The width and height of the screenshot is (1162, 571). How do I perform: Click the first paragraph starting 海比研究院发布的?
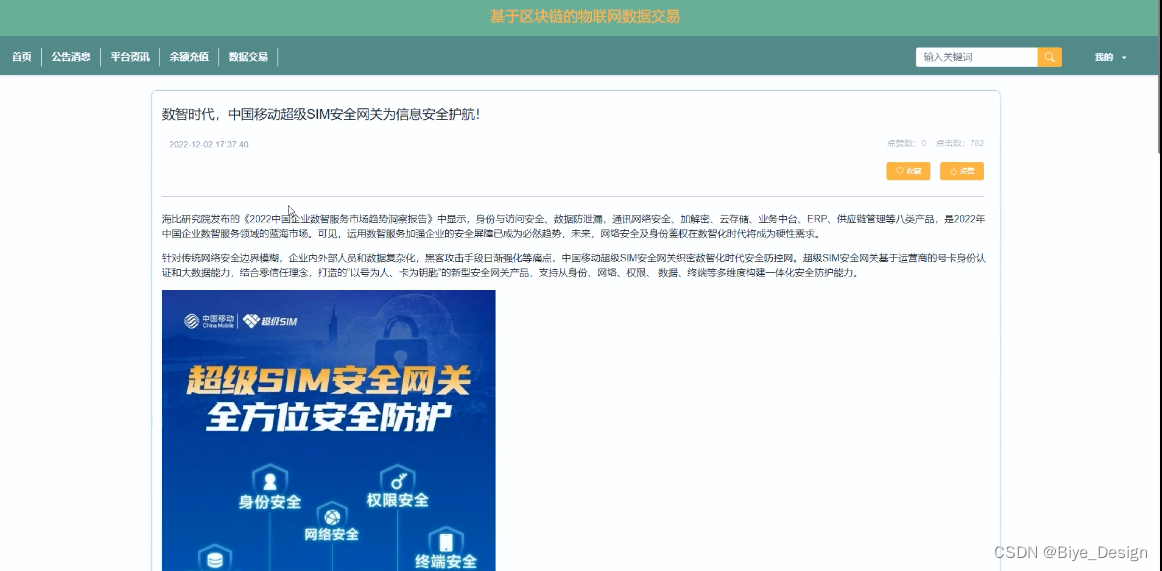click(574, 227)
